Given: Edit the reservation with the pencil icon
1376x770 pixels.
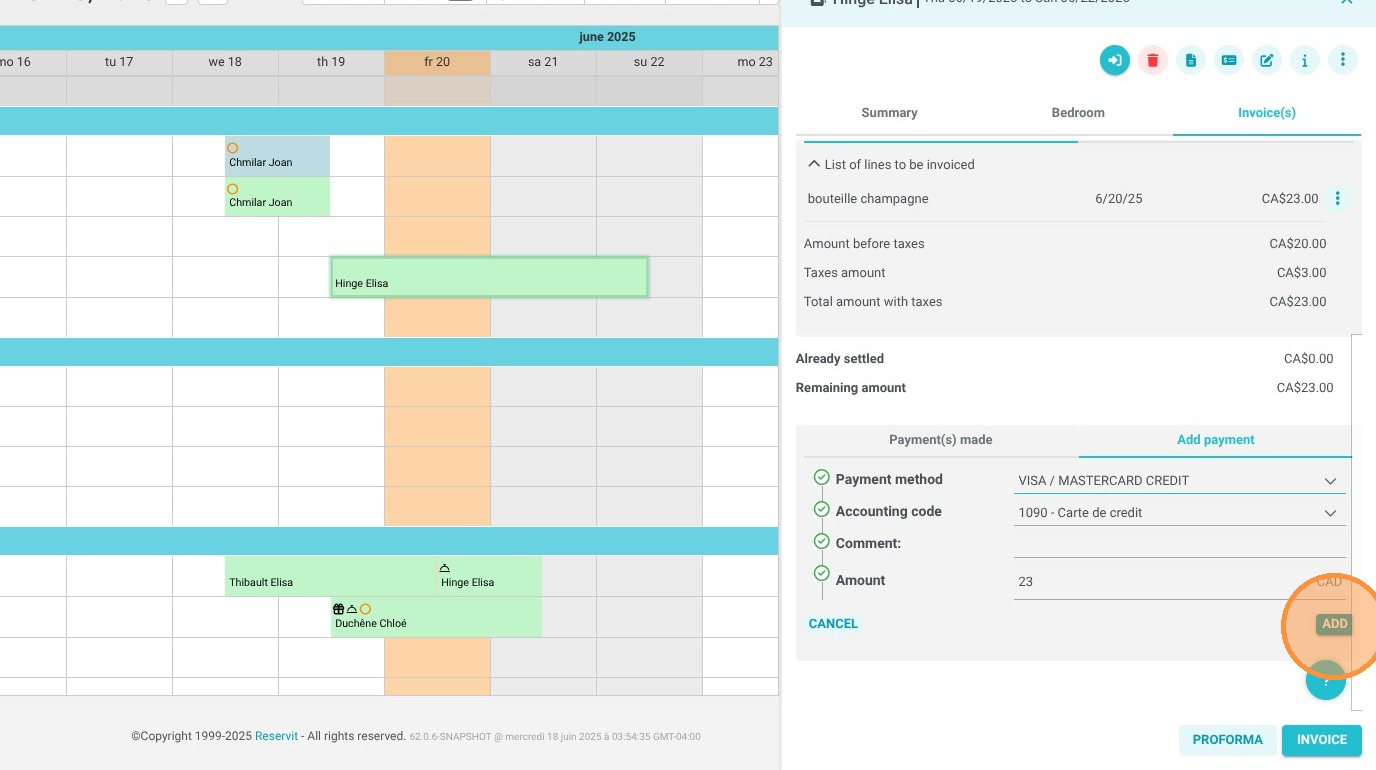Looking at the screenshot, I should [x=1267, y=60].
